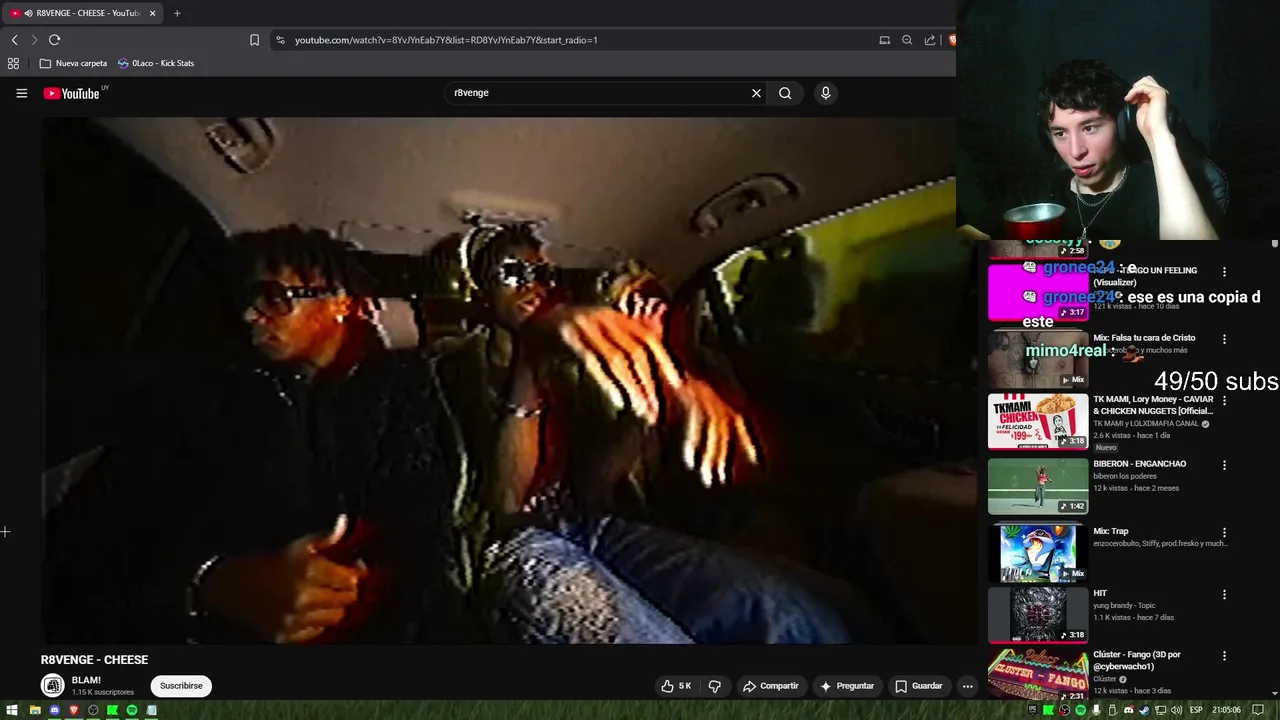Open the YouTube guide hamburger menu

pyautogui.click(x=21, y=93)
